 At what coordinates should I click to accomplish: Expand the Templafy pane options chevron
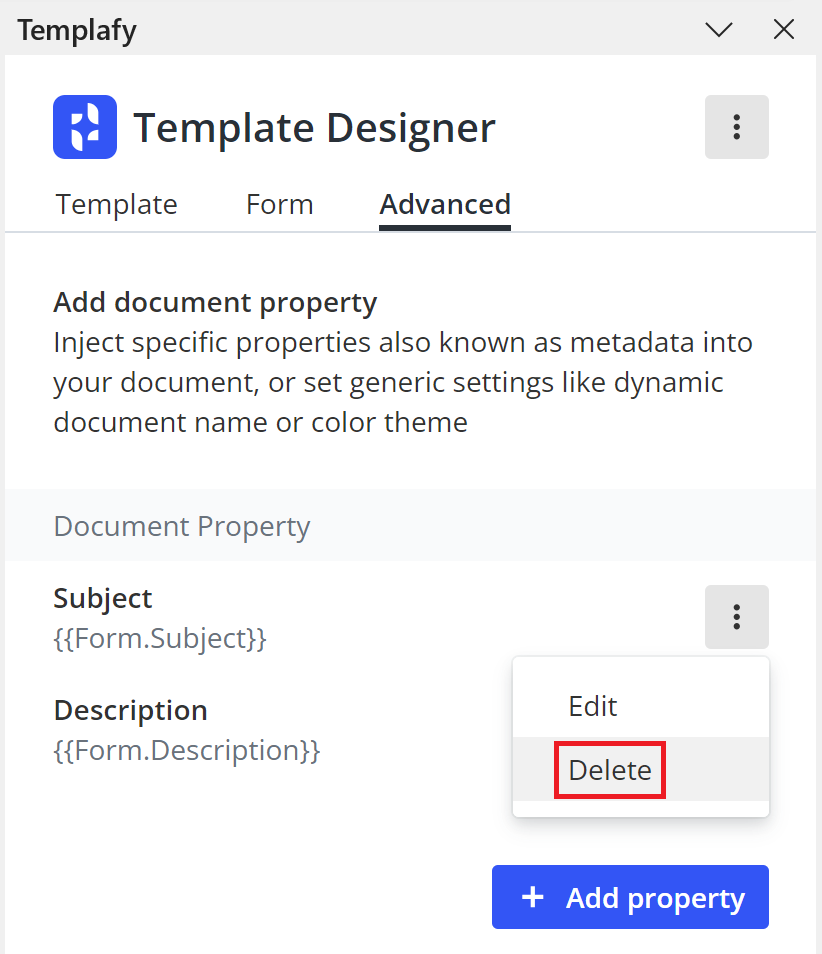719,30
